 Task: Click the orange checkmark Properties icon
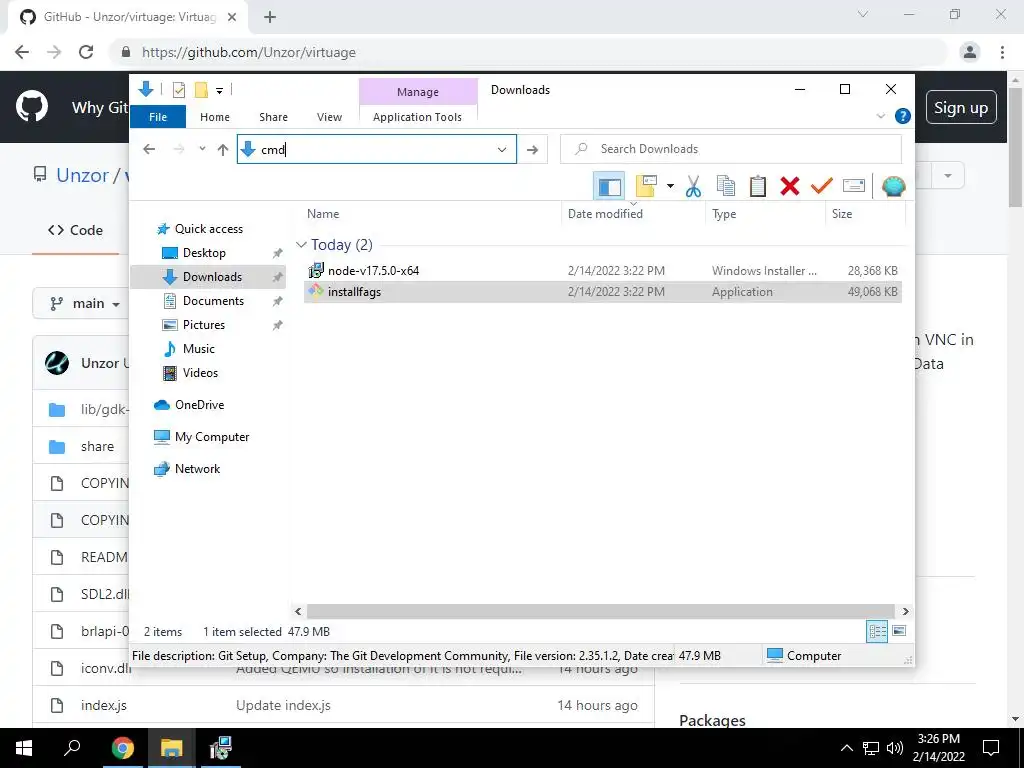[x=822, y=187]
